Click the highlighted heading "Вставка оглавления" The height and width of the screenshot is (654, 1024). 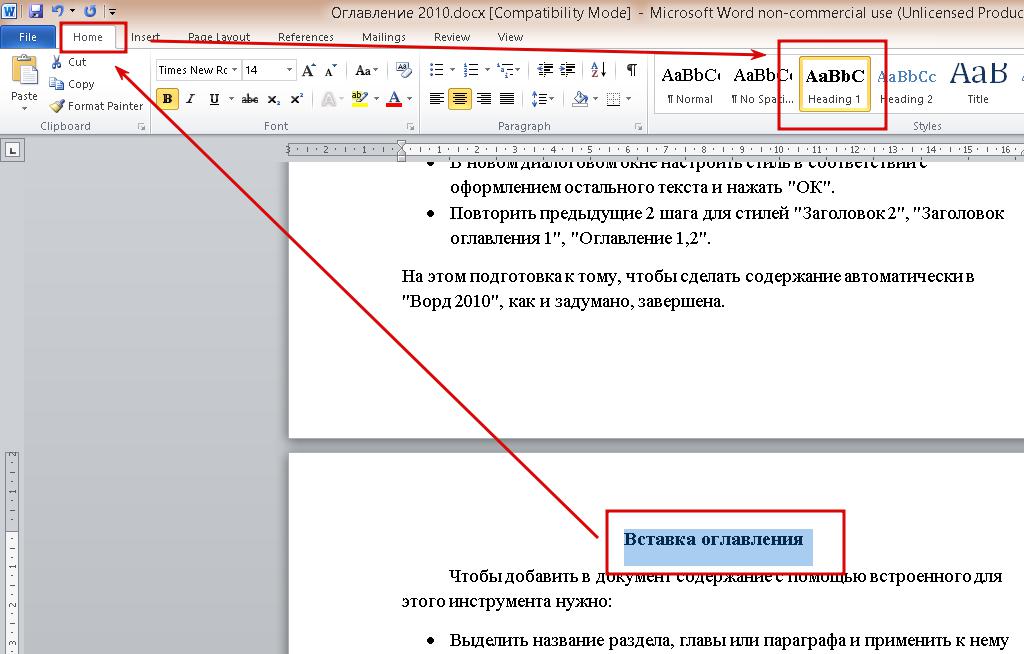click(713, 540)
